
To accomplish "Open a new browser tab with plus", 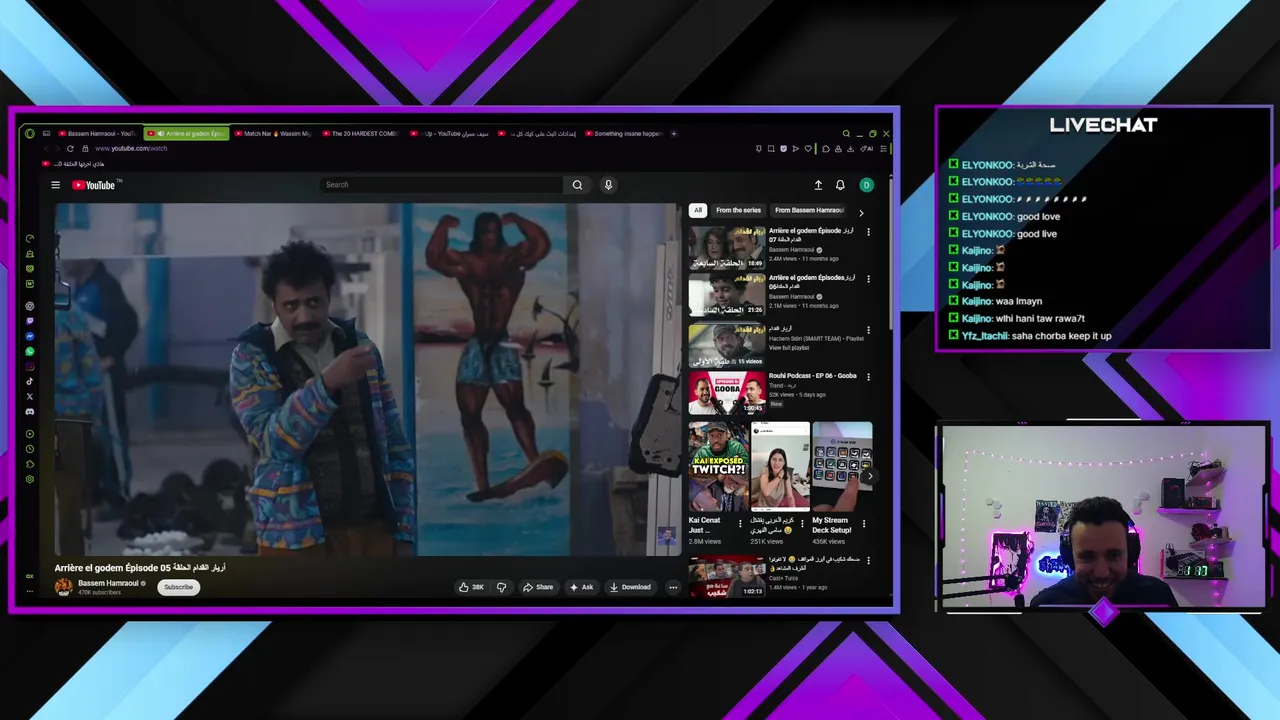I will [x=674, y=133].
